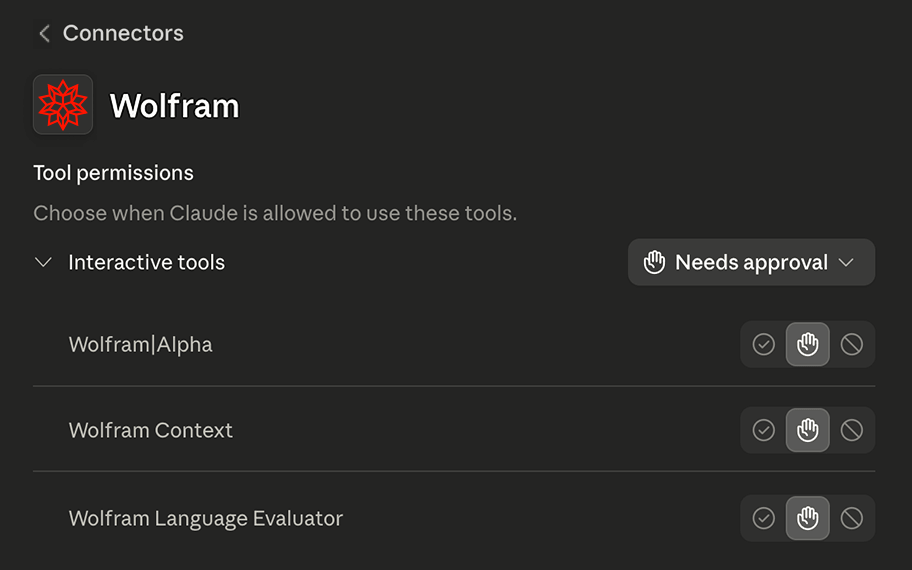Click the hand icon in Needs approval button

(654, 262)
